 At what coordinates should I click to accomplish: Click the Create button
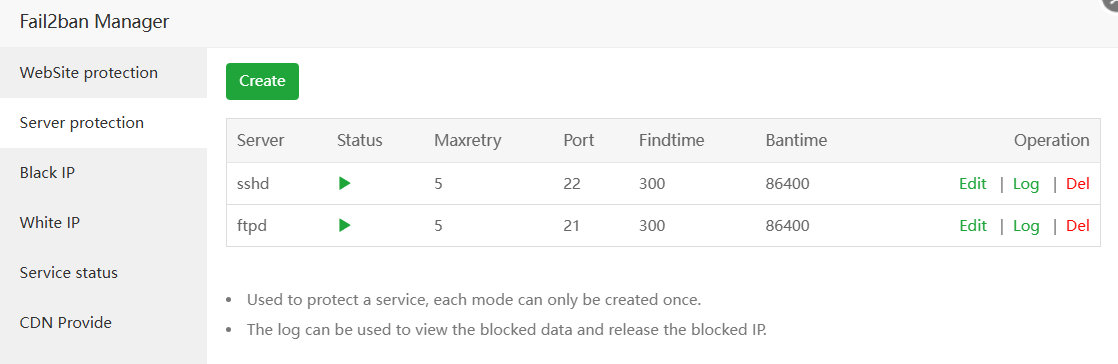pyautogui.click(x=262, y=81)
